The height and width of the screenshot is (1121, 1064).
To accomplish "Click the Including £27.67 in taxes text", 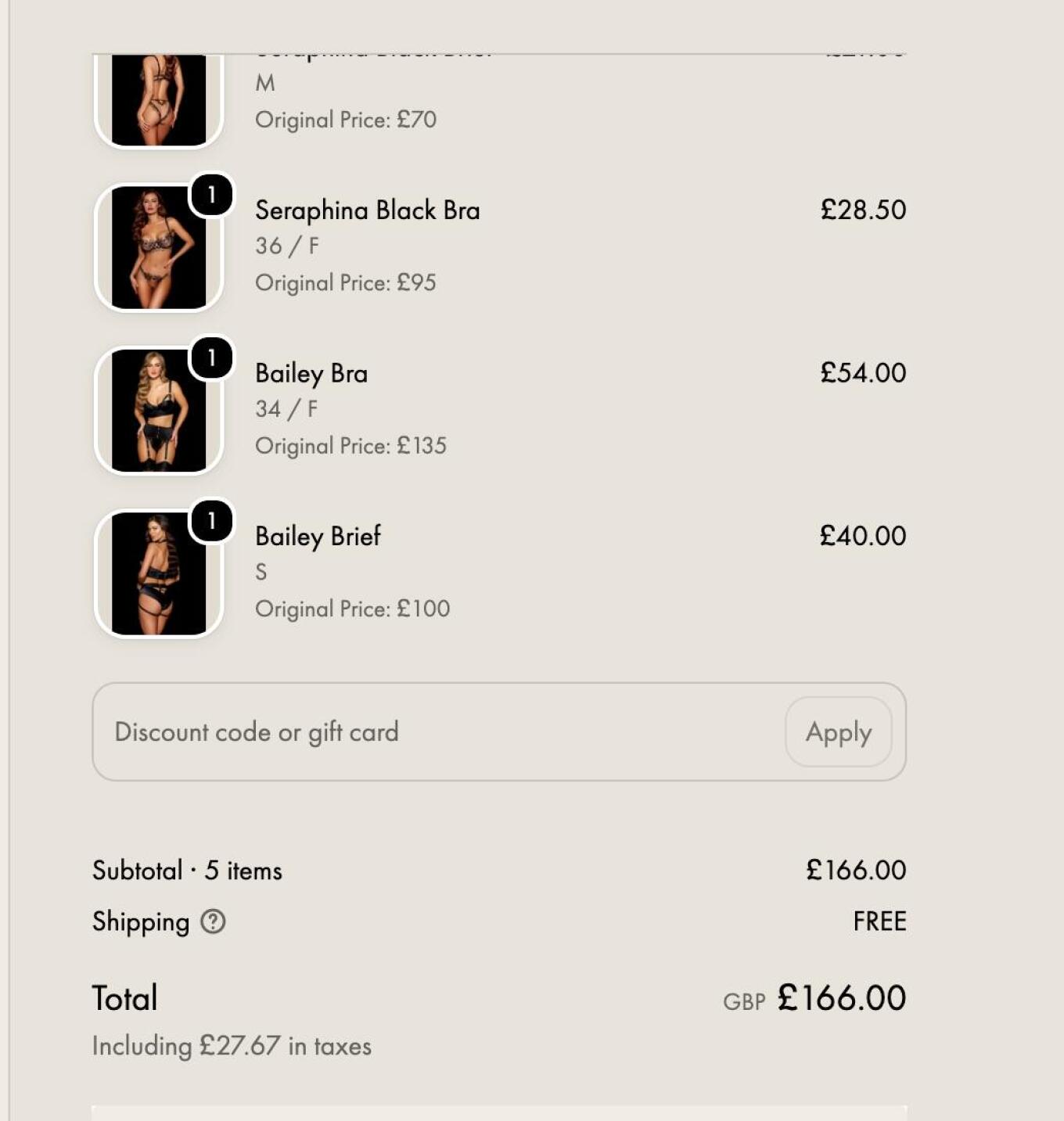I will click(x=232, y=1046).
